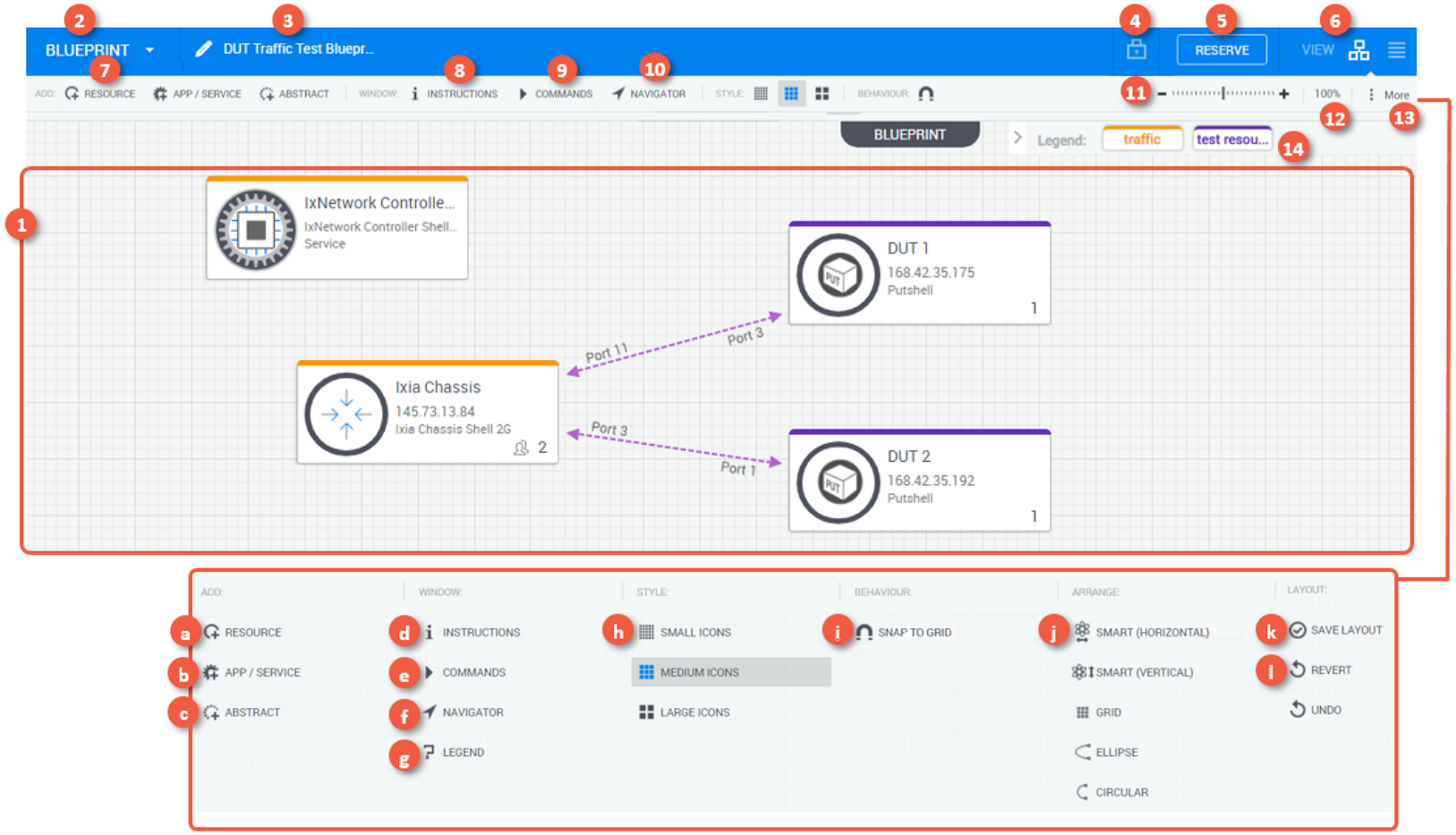1456x835 pixels.
Task: Select Save Layout in the Layout menu
Action: click(1345, 631)
